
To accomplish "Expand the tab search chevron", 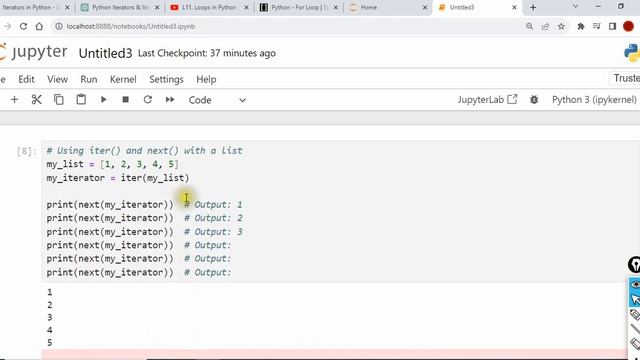I will point(575,7).
